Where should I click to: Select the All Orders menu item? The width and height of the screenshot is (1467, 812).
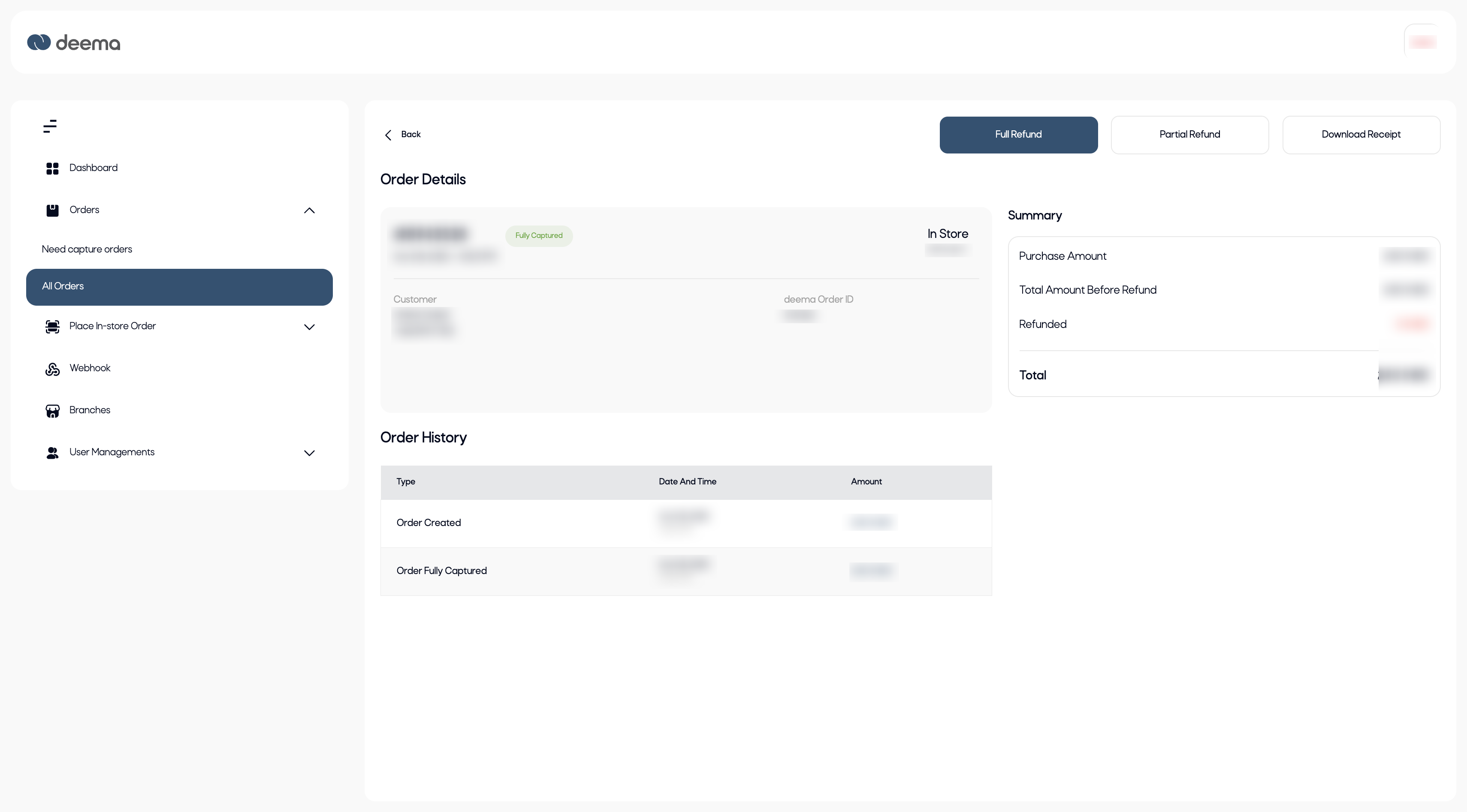click(179, 287)
